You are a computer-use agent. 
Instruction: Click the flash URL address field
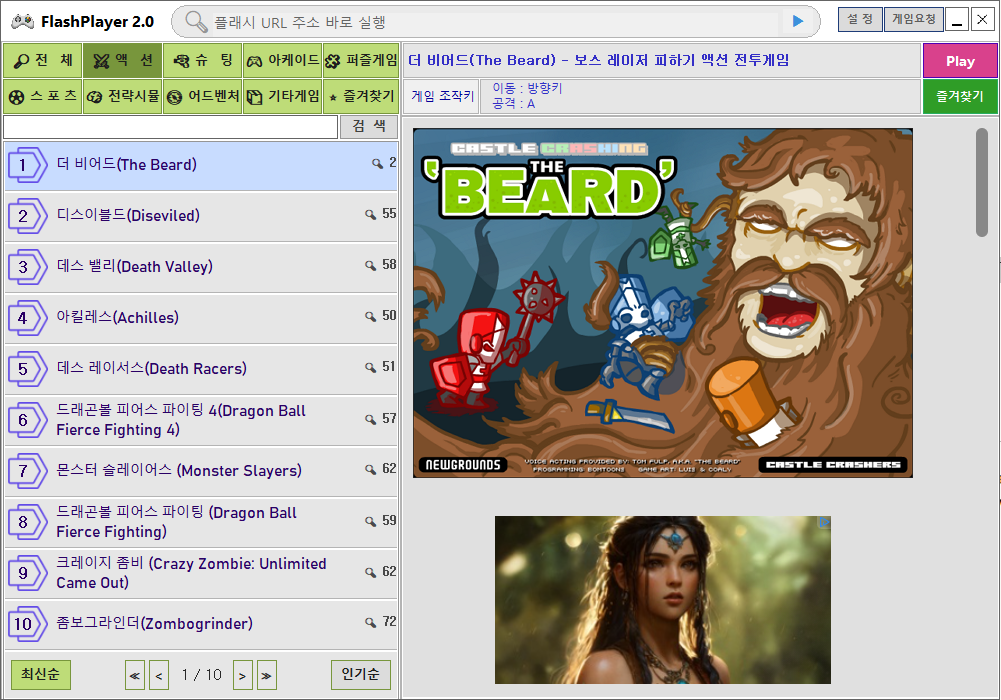tap(495, 22)
